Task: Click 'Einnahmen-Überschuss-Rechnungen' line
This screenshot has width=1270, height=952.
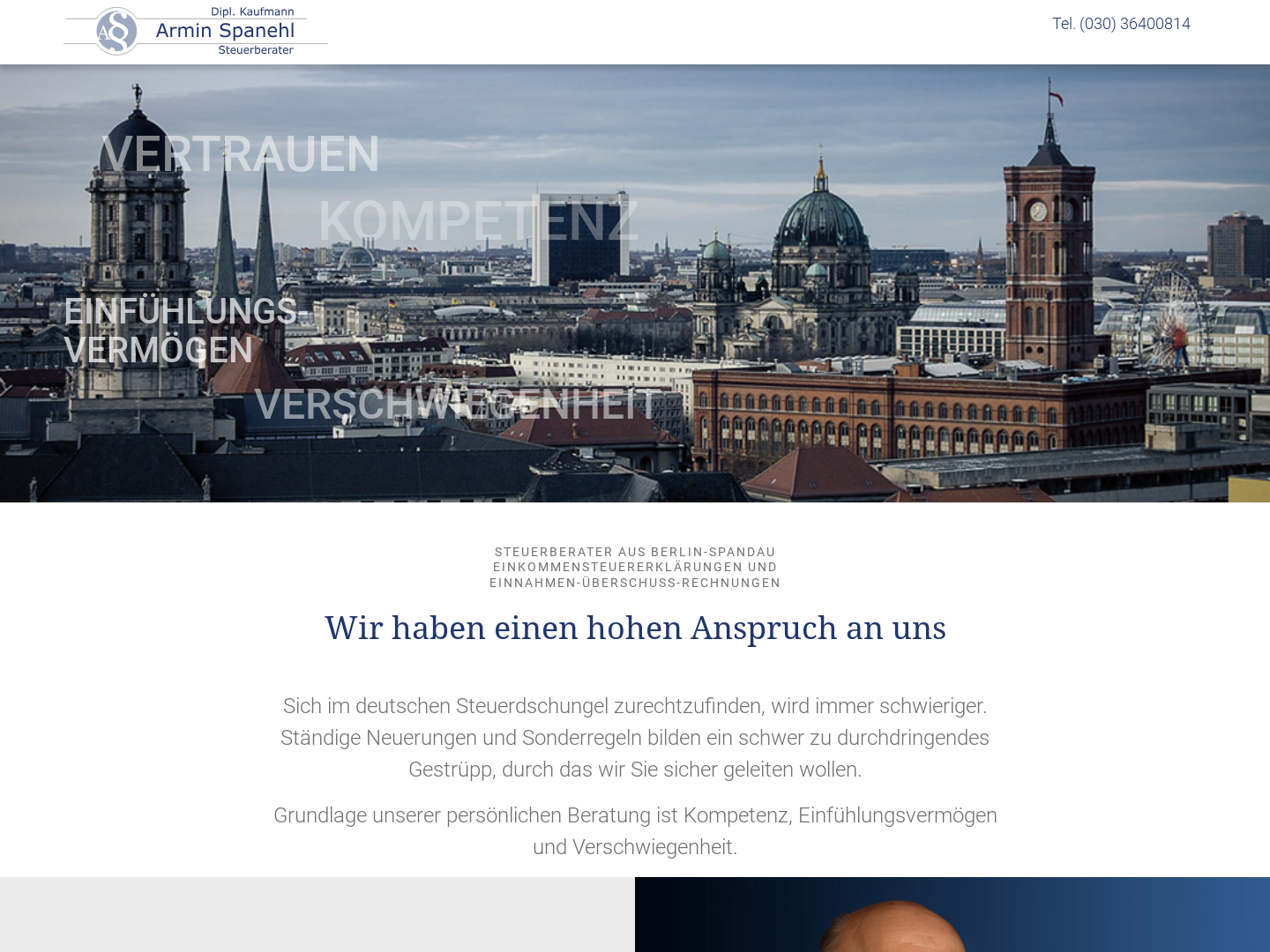Action: pos(635,583)
